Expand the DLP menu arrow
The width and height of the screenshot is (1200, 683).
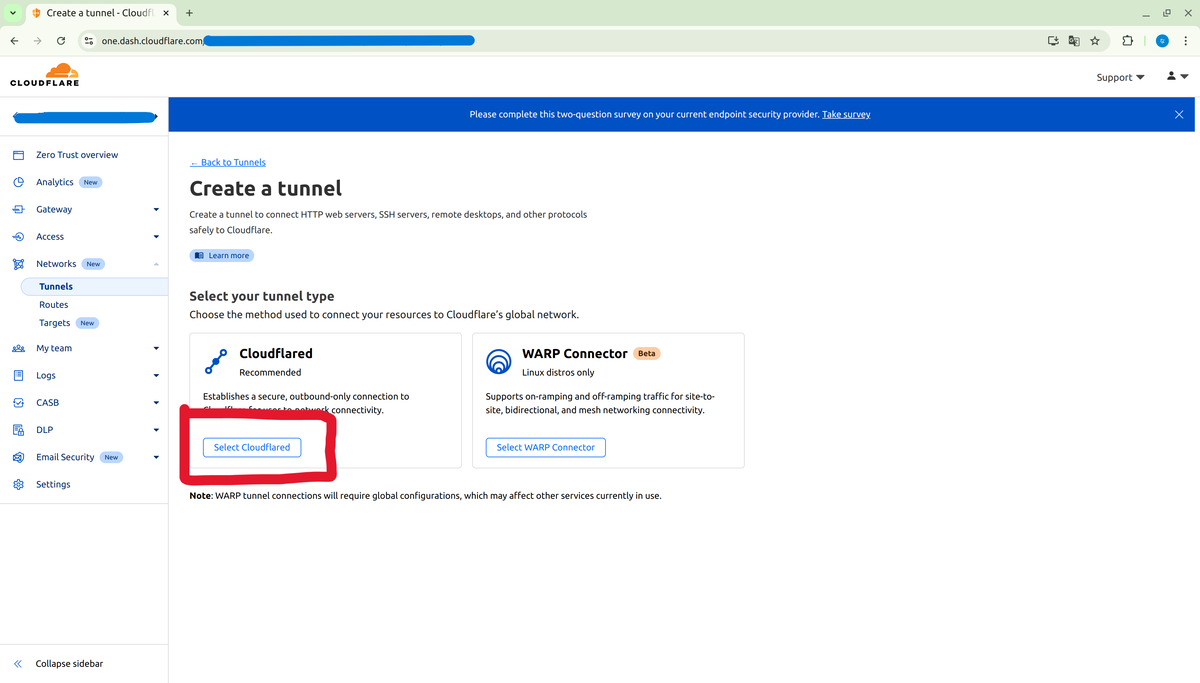coord(156,430)
